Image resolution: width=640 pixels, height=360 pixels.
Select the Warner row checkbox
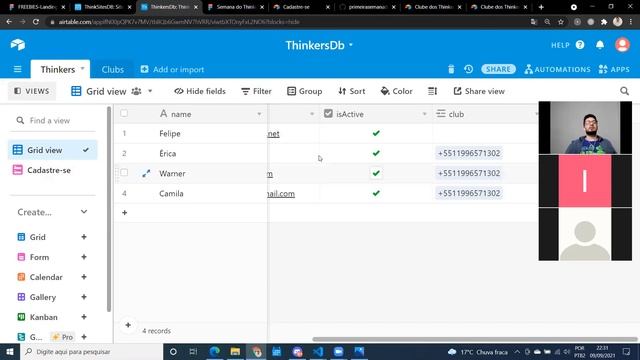click(124, 173)
